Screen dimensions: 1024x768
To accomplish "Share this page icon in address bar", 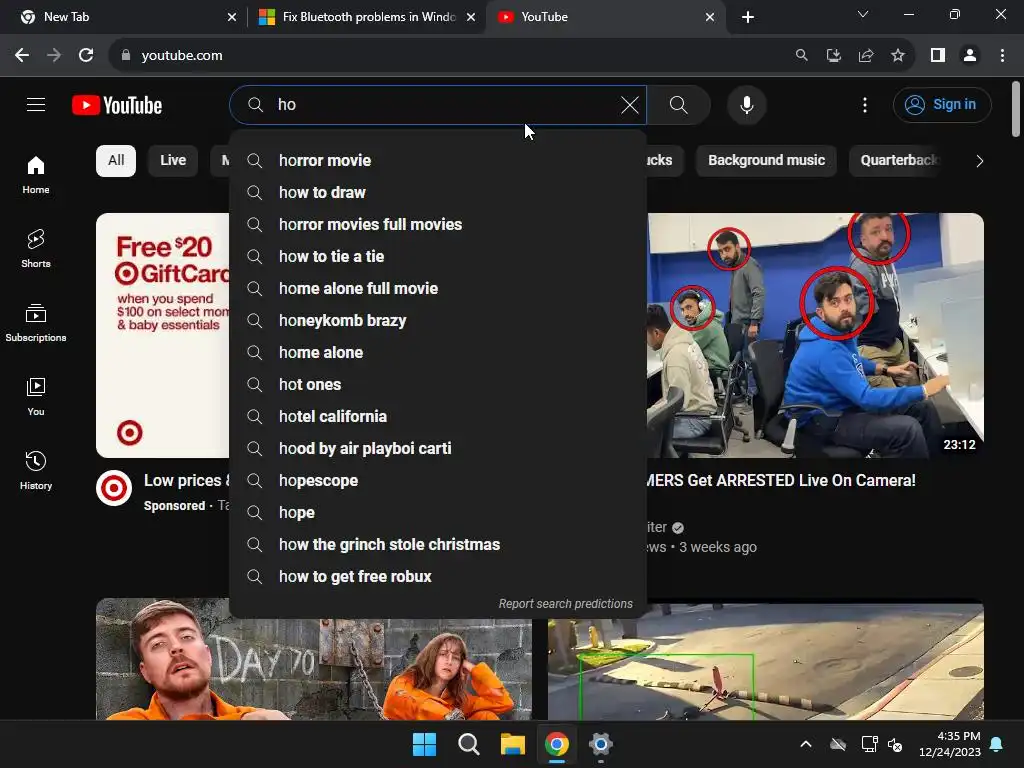I will tap(866, 56).
